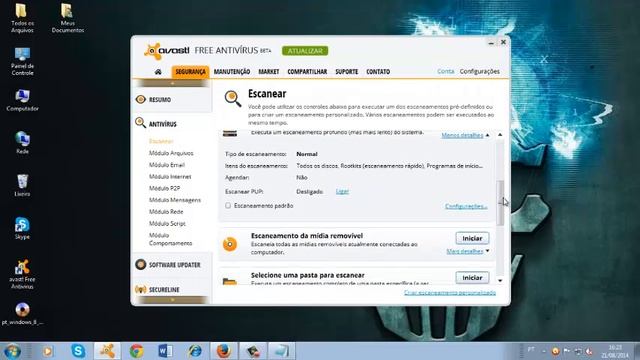Click Antivírus magnifier icon in sidebar
The width and height of the screenshot is (640, 360).
140,123
